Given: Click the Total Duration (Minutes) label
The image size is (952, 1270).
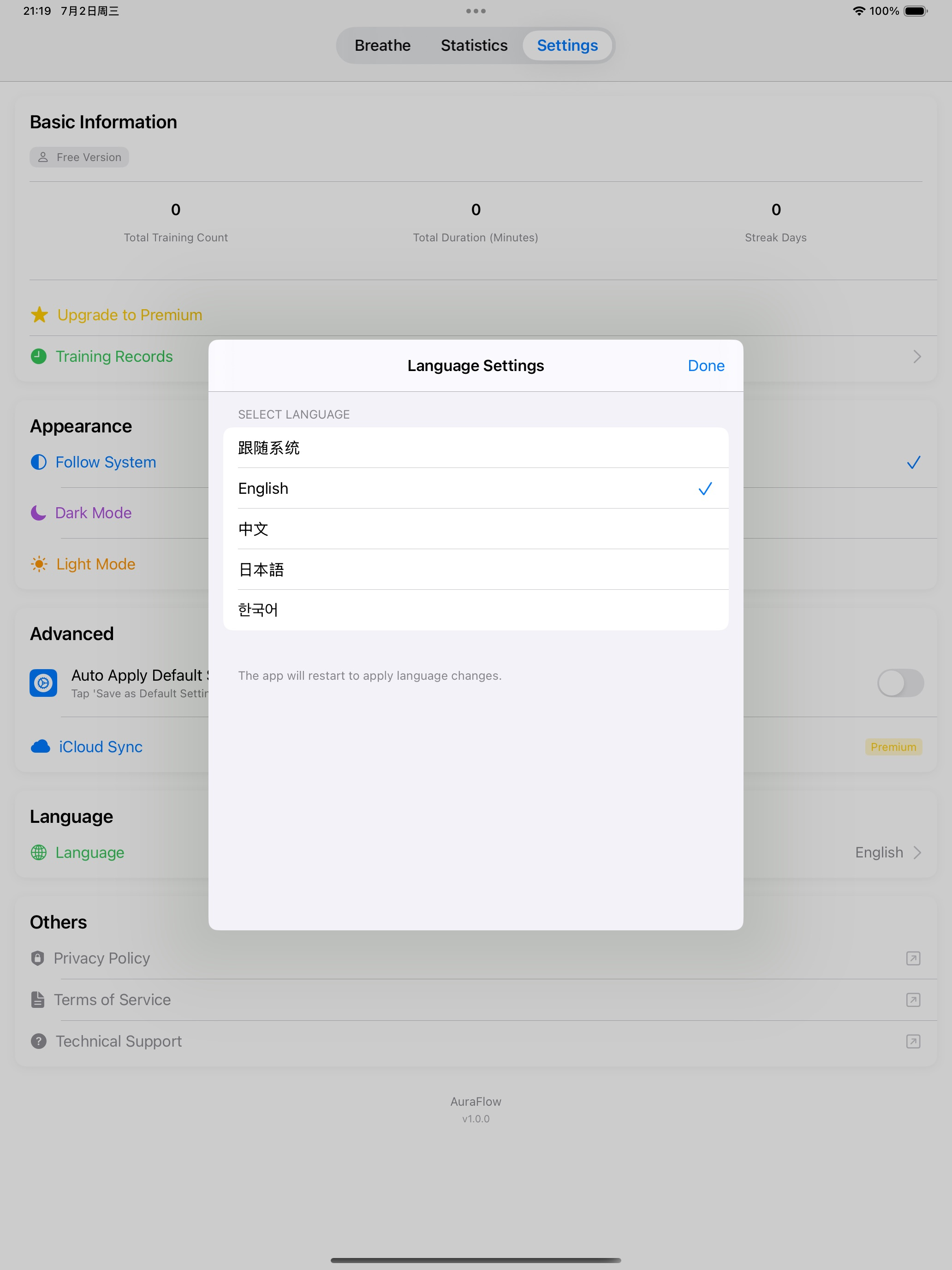Looking at the screenshot, I should 476,238.
